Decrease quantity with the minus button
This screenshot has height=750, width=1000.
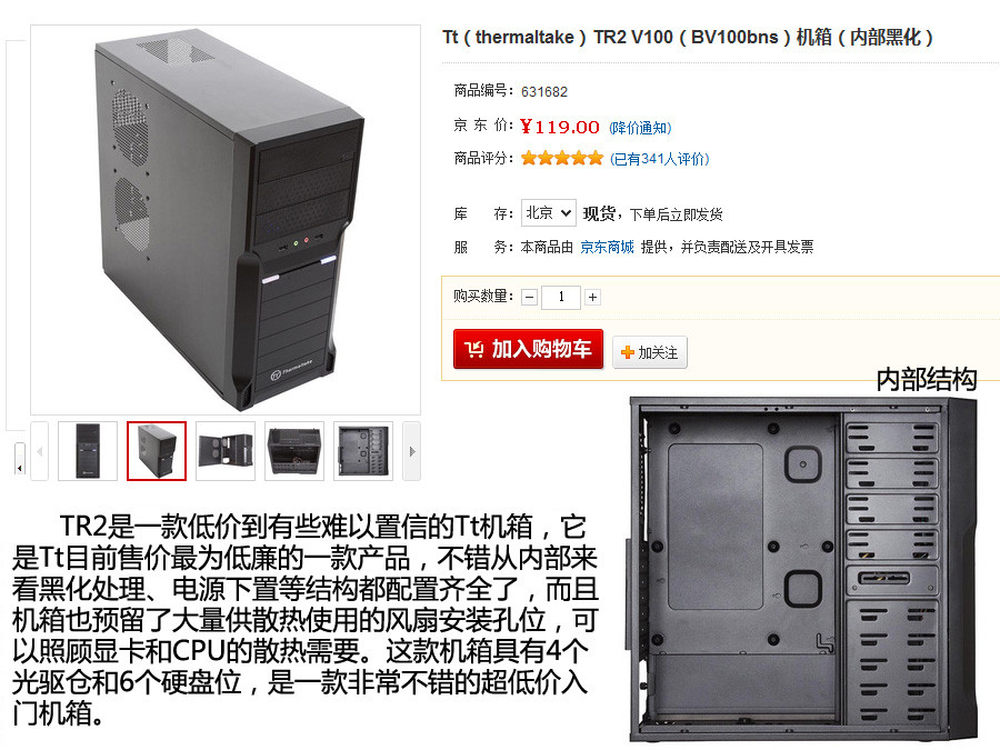pyautogui.click(x=529, y=297)
